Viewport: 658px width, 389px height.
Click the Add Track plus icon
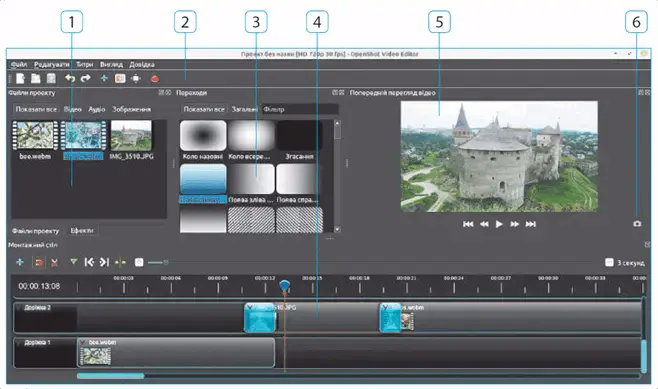(x=20, y=262)
